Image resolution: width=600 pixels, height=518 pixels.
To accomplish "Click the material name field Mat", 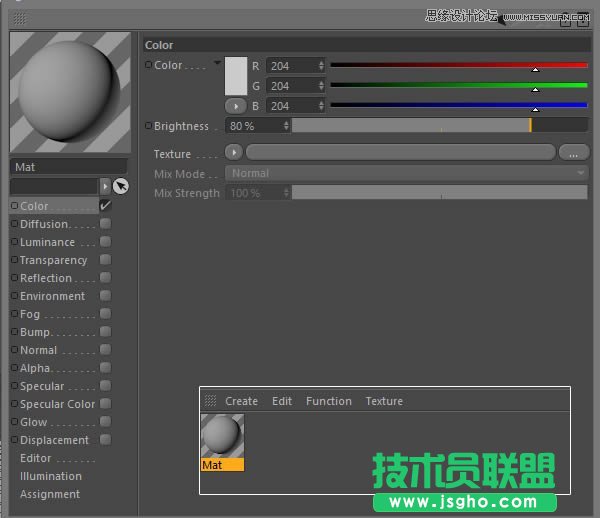I will (x=69, y=167).
